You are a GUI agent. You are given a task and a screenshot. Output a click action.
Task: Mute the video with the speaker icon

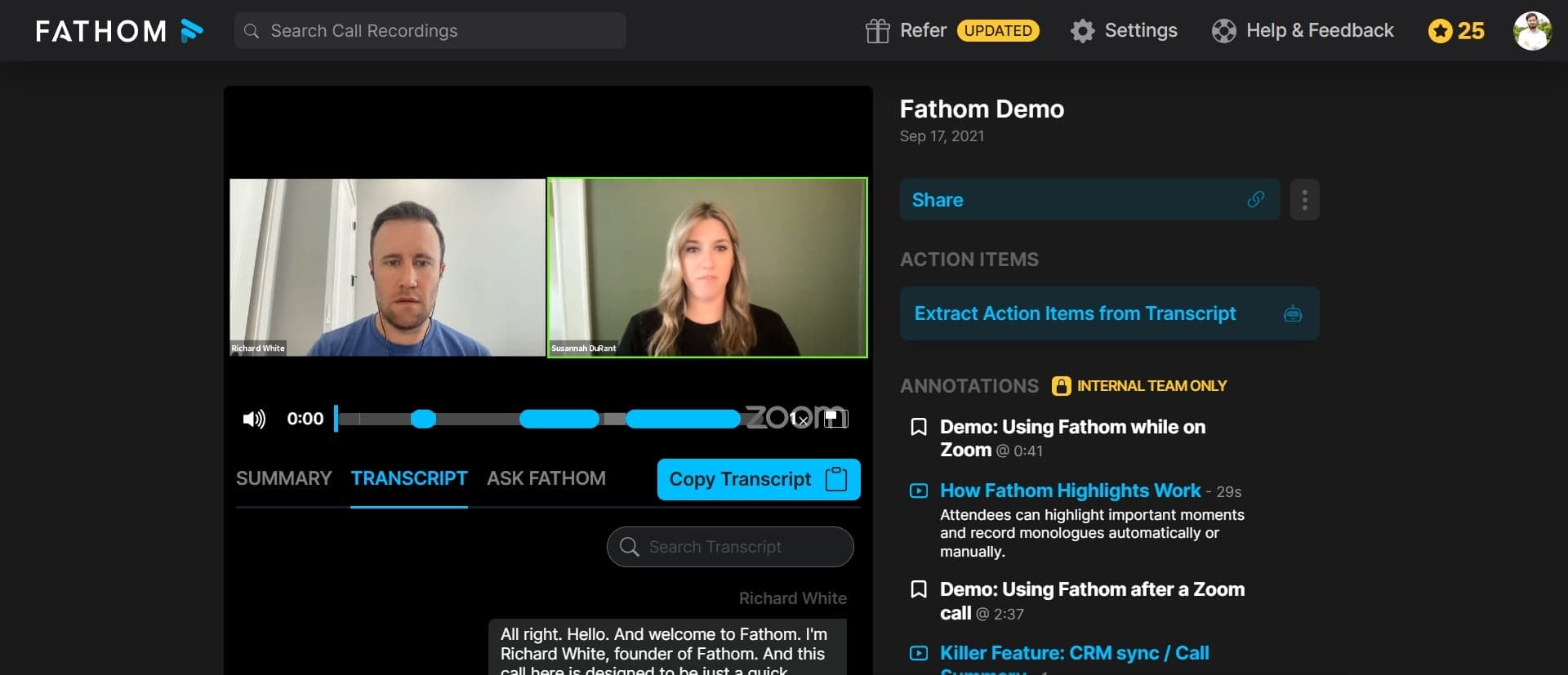[x=254, y=419]
